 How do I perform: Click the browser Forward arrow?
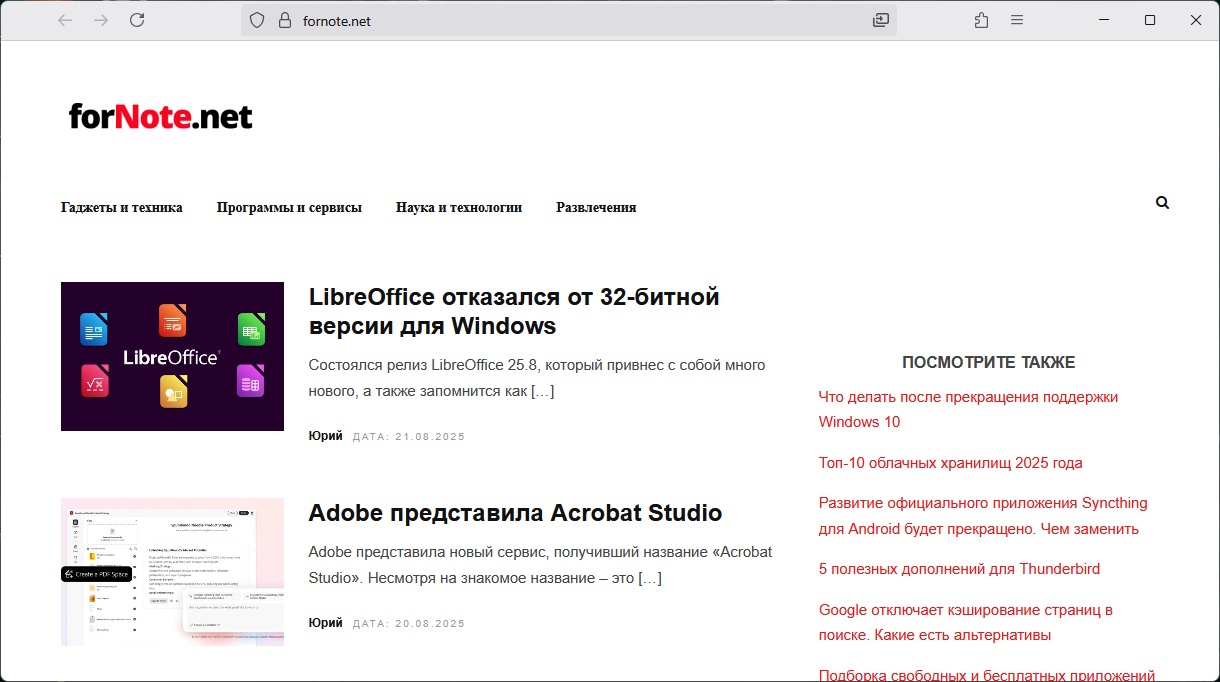point(101,20)
